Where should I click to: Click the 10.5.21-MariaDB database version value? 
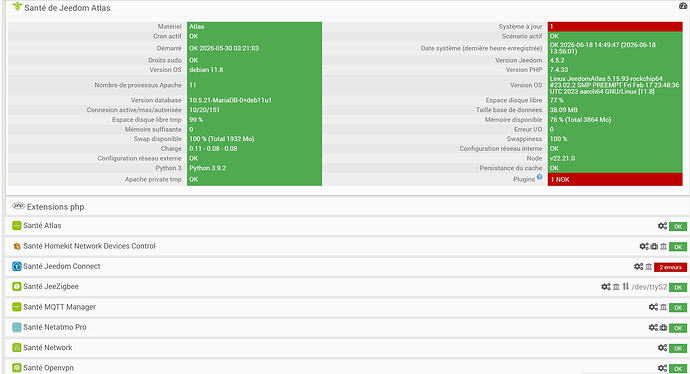tap(231, 100)
